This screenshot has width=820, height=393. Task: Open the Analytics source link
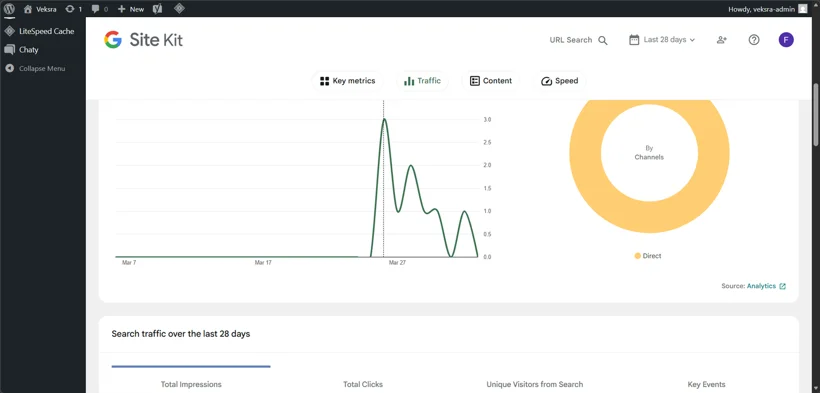pyautogui.click(x=761, y=286)
